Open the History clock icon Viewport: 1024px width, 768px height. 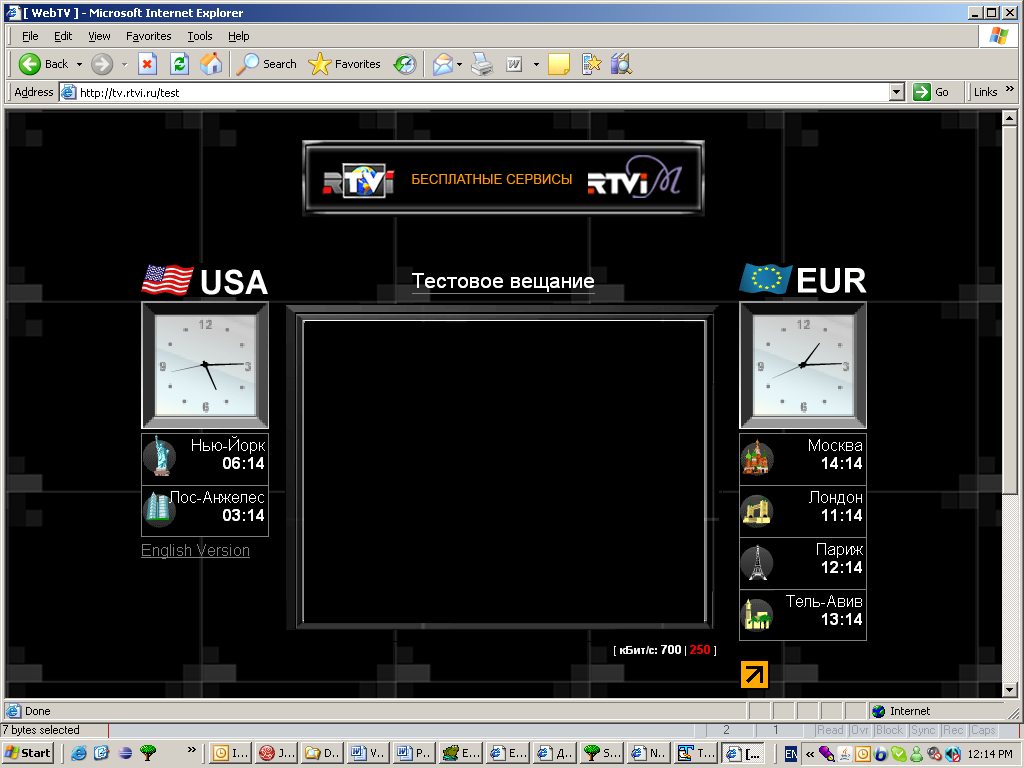tap(405, 64)
